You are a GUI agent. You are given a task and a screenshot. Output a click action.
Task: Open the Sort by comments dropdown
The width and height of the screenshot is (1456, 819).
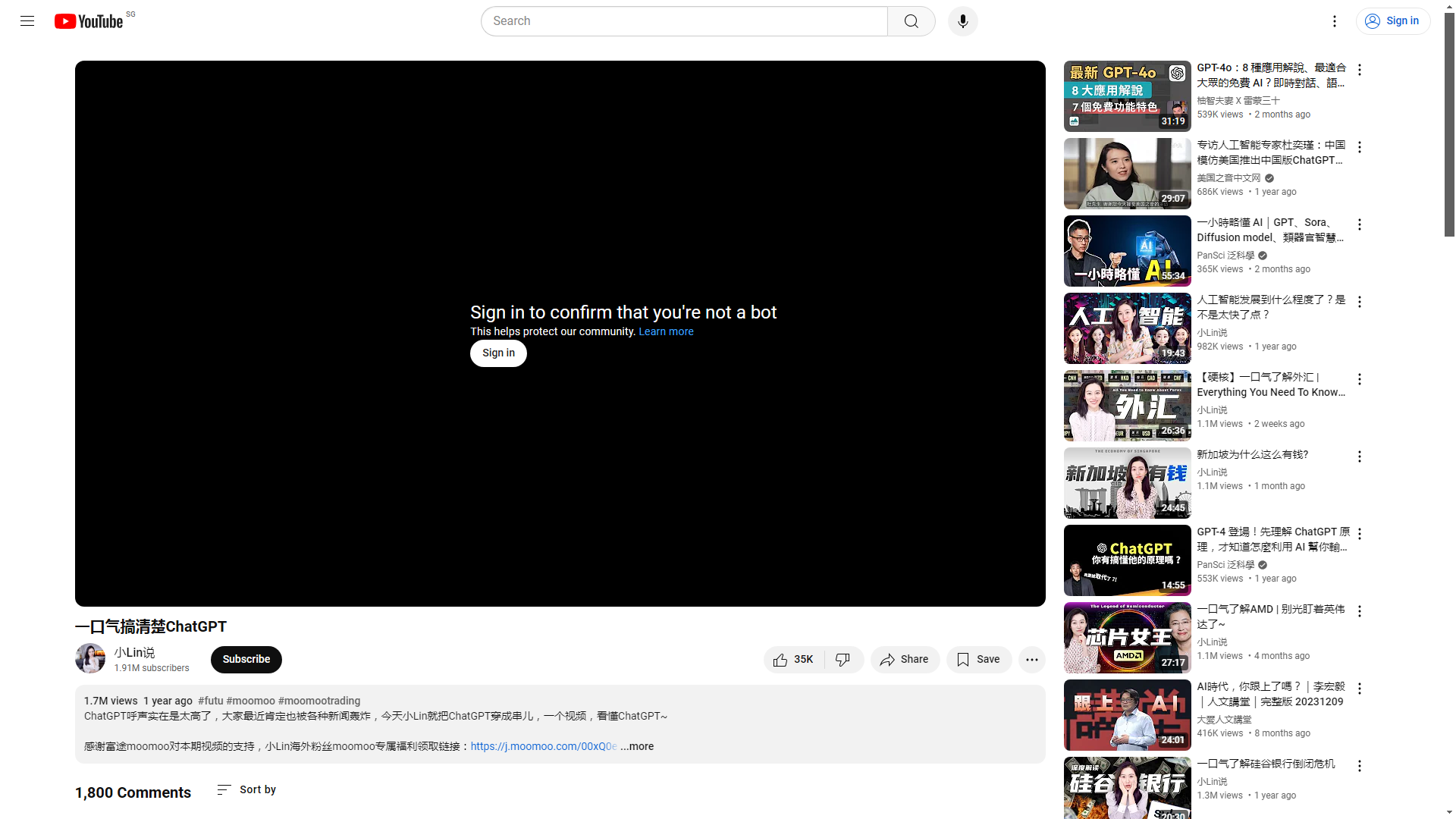pyautogui.click(x=246, y=789)
